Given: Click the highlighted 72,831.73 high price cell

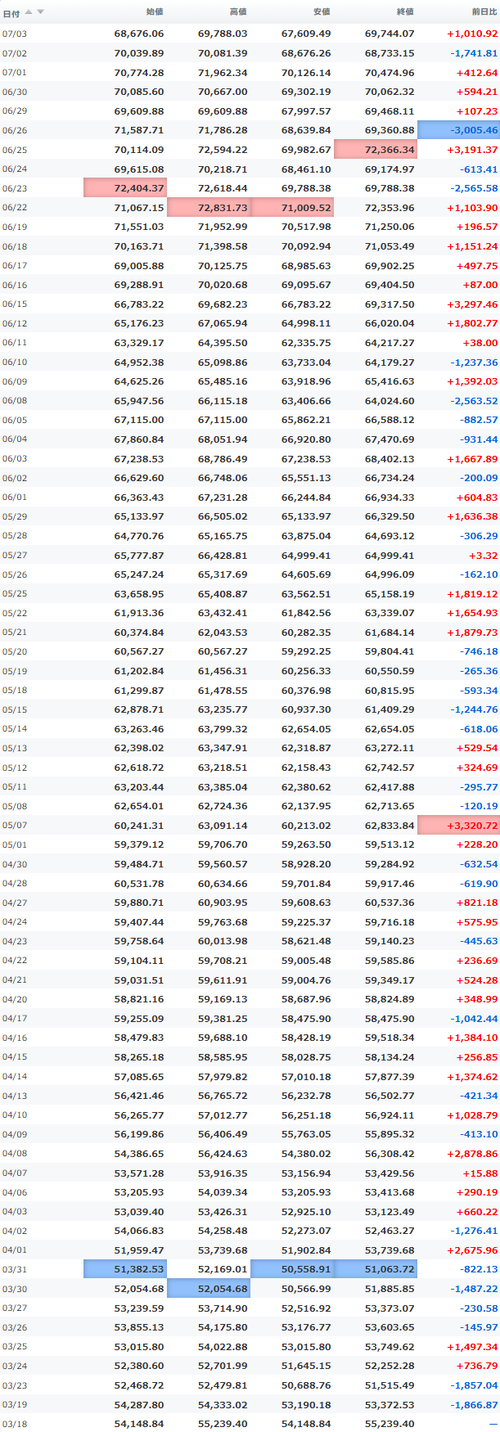Looking at the screenshot, I should pos(208,207).
